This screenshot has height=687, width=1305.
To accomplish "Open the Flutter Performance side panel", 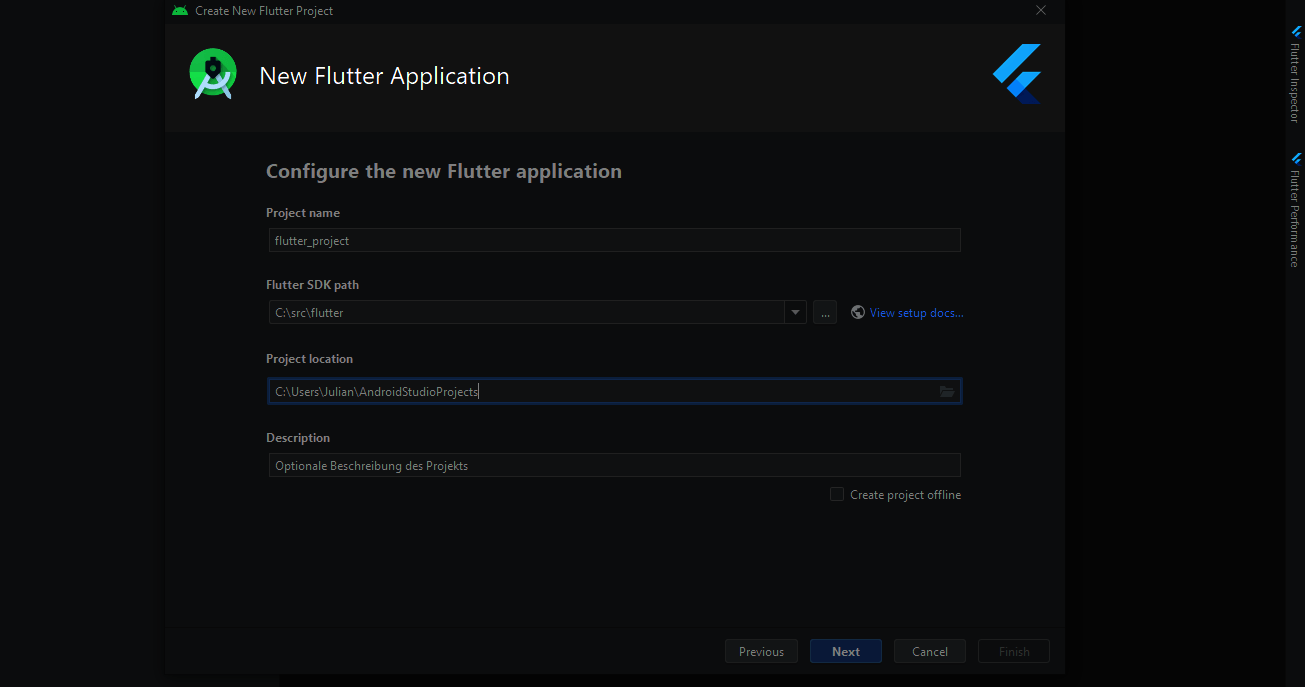I will 1295,210.
